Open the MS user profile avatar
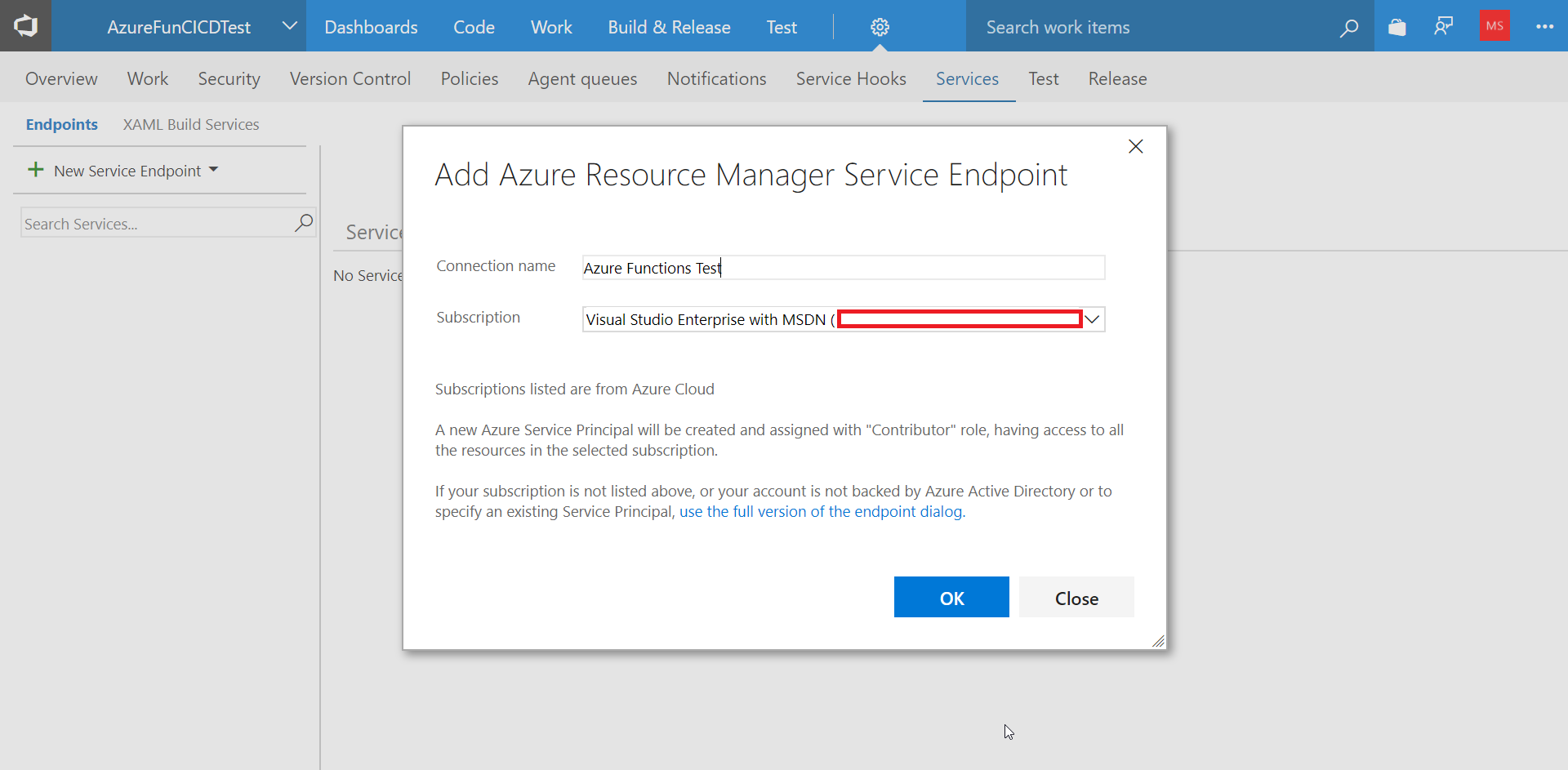Image resolution: width=1568 pixels, height=770 pixels. click(1494, 26)
